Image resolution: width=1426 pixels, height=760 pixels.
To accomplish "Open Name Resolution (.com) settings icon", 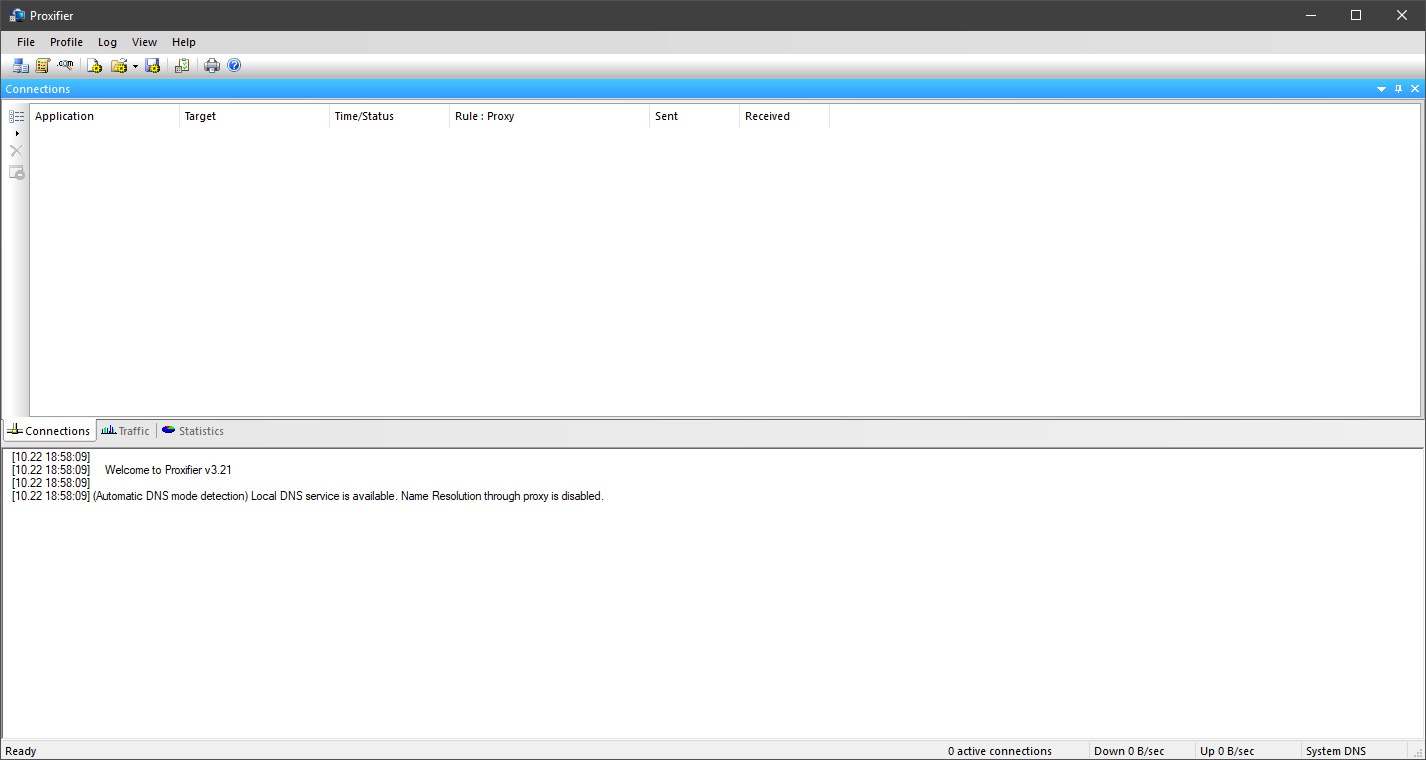I will pos(65,66).
